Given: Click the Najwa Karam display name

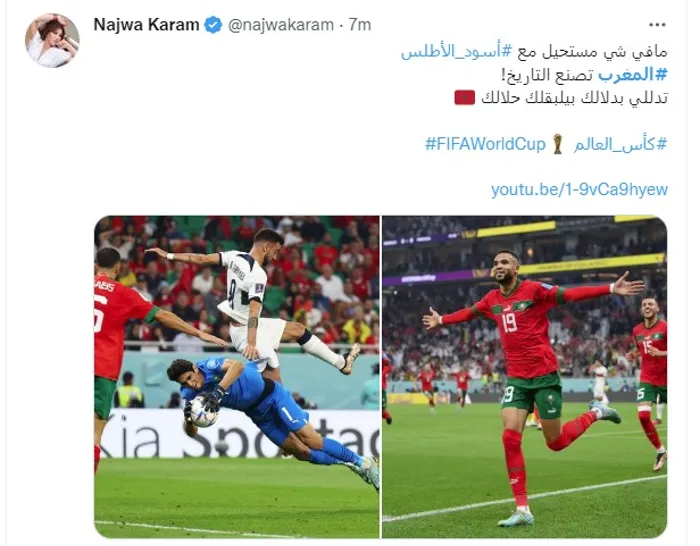Looking at the screenshot, I should click(146, 25).
